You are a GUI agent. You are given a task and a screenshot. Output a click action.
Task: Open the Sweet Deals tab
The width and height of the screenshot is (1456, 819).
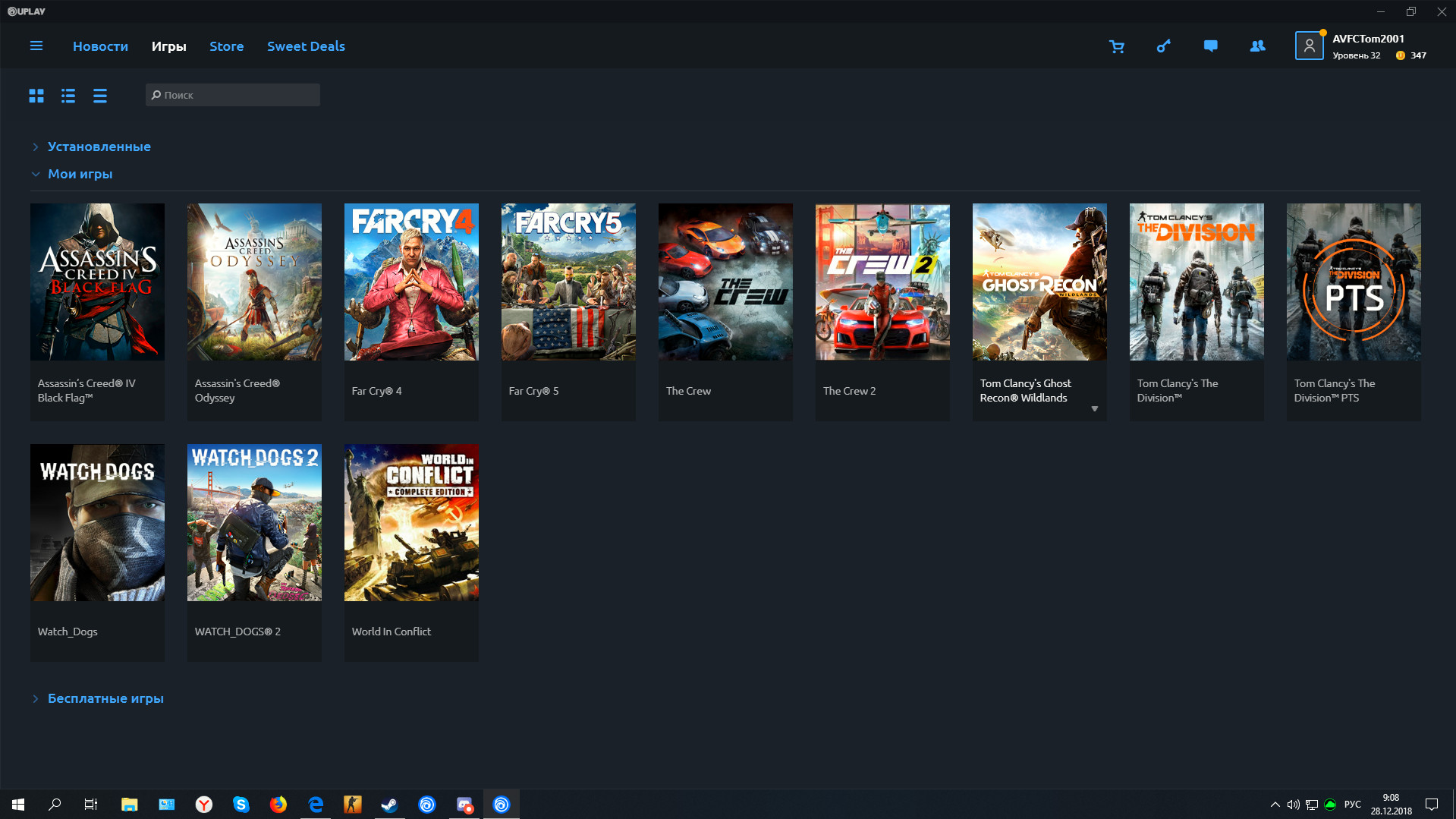click(306, 46)
